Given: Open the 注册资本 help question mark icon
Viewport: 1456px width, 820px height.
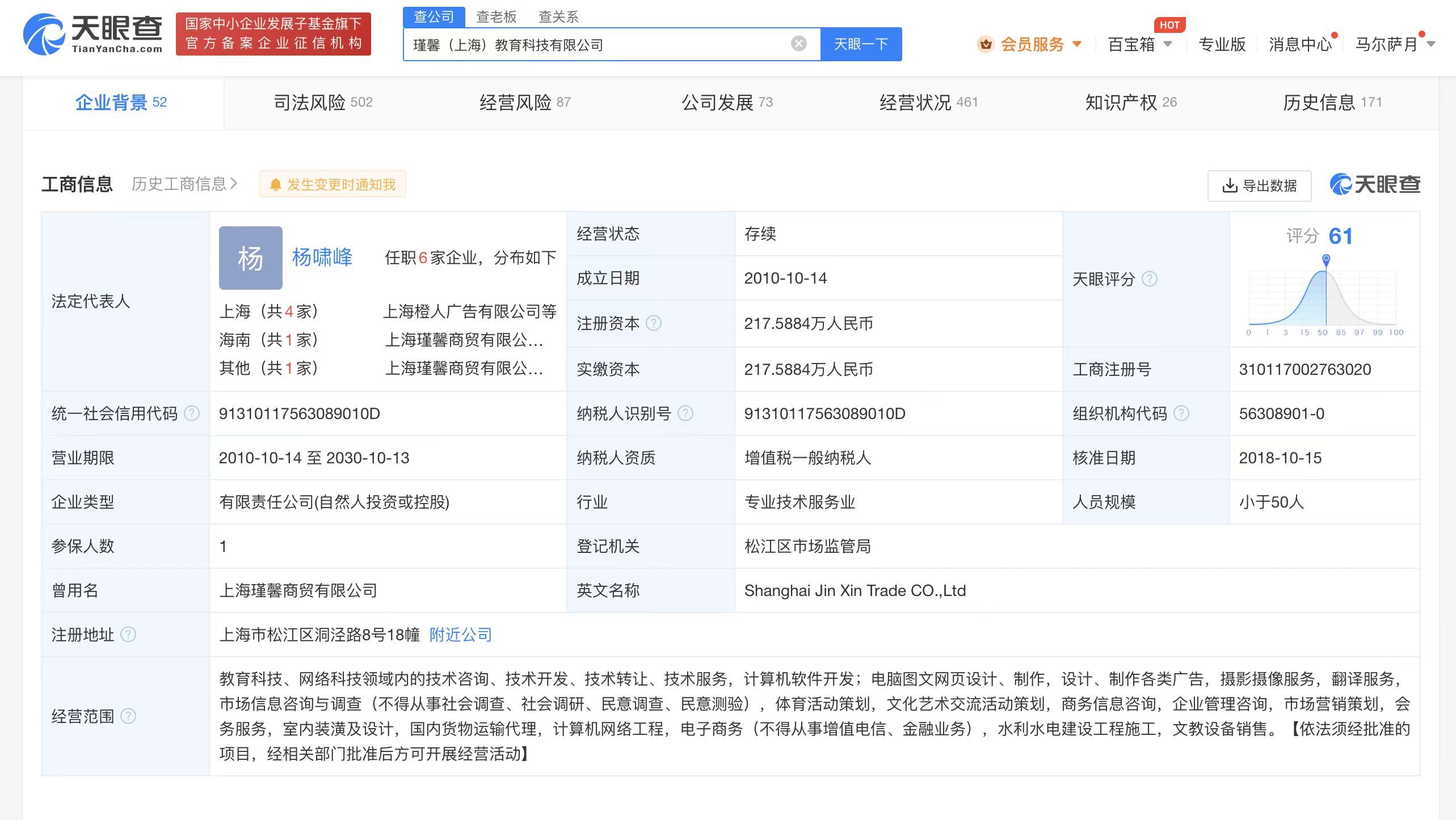Looking at the screenshot, I should click(653, 323).
